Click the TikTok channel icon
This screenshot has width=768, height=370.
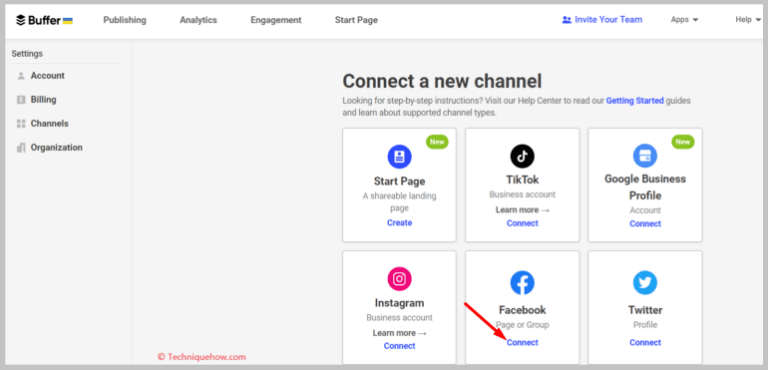(522, 156)
